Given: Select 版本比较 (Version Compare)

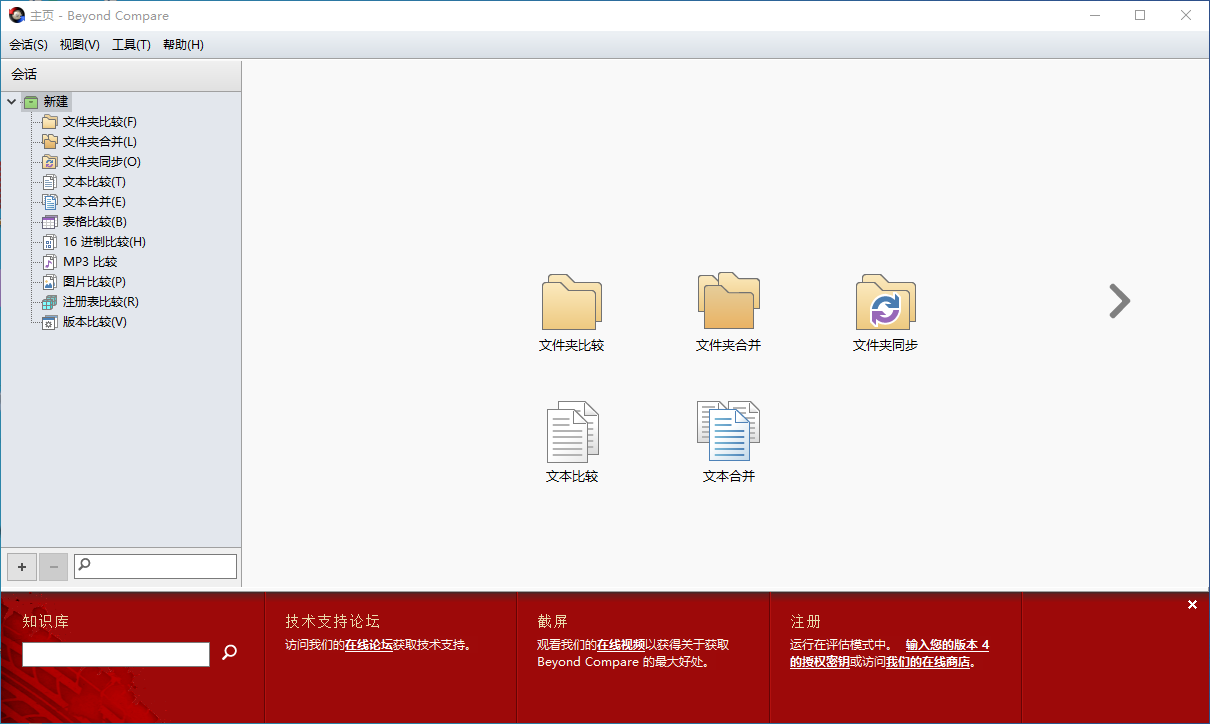Looking at the screenshot, I should point(93,321).
